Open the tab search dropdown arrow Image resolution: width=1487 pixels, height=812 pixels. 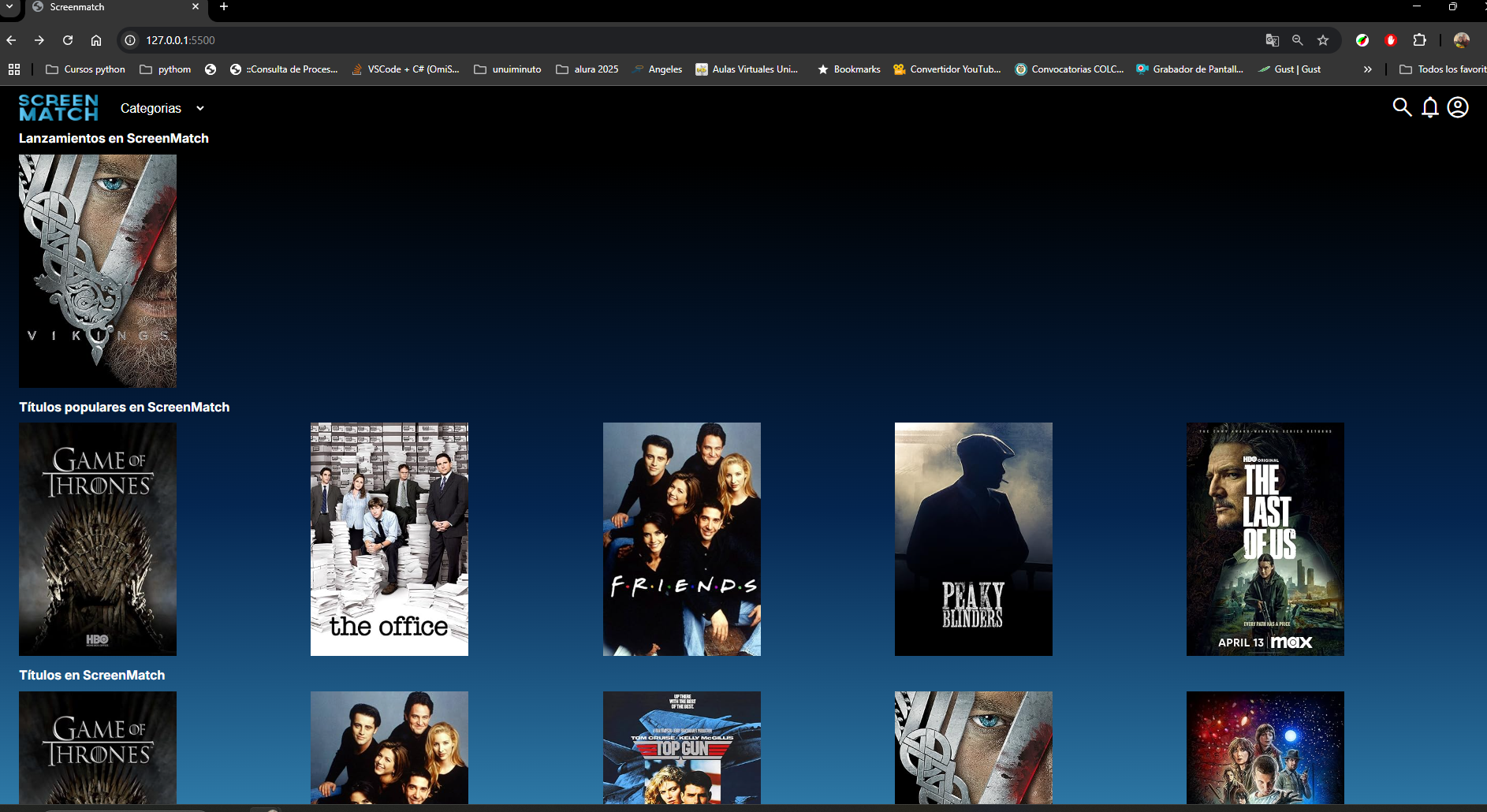[9, 7]
